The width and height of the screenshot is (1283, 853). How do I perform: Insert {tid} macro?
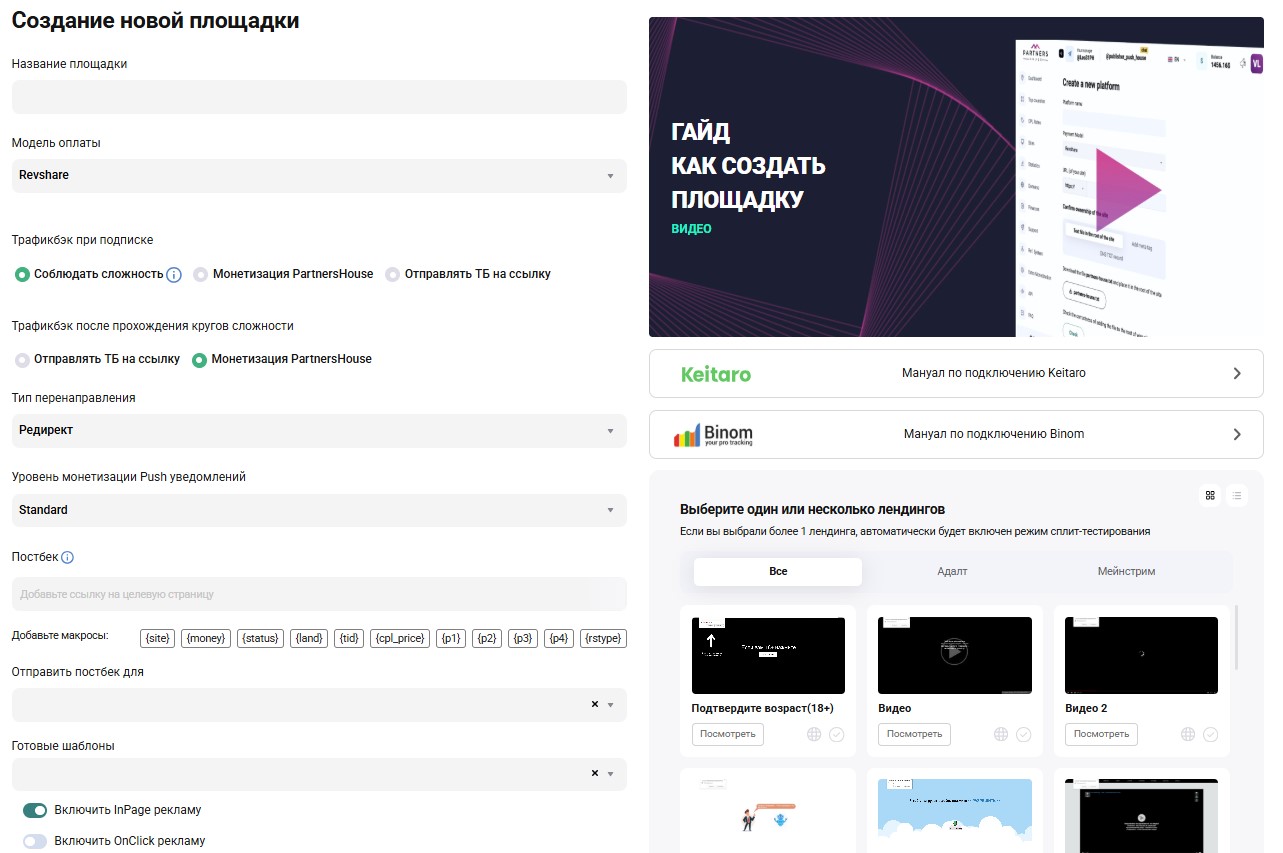(349, 638)
